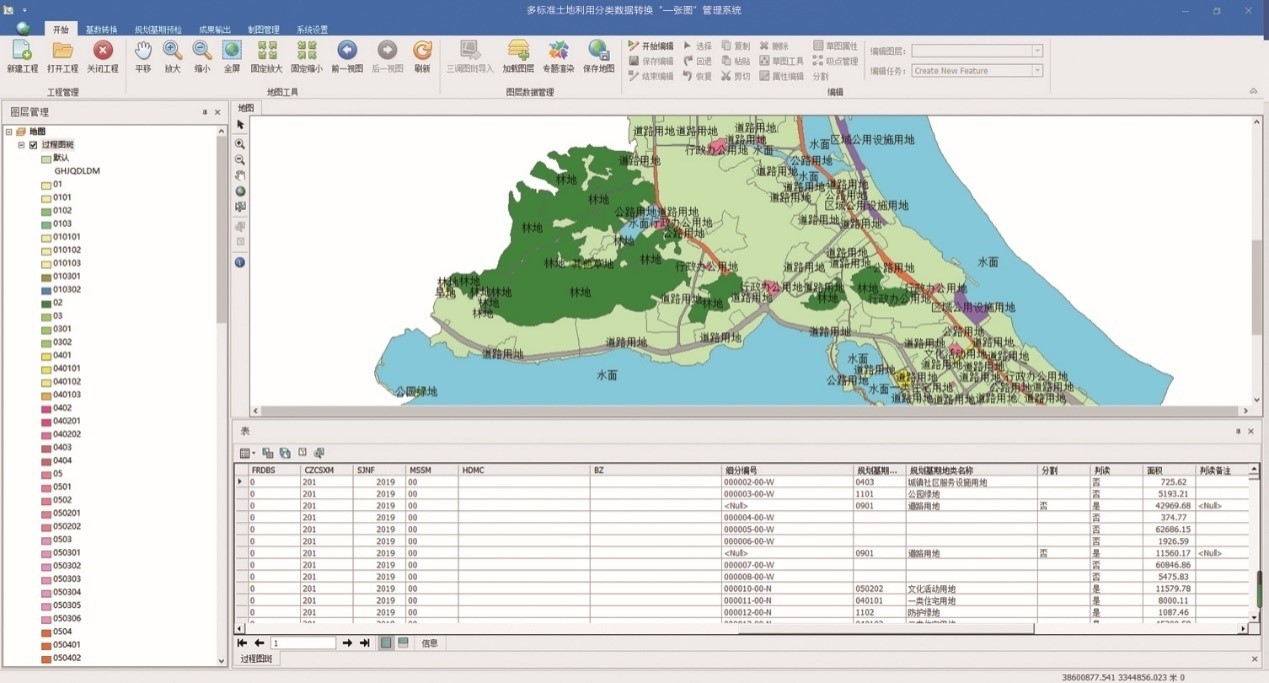Pin the 图层管理 panel
The height and width of the screenshot is (683, 1269).
pyautogui.click(x=205, y=112)
